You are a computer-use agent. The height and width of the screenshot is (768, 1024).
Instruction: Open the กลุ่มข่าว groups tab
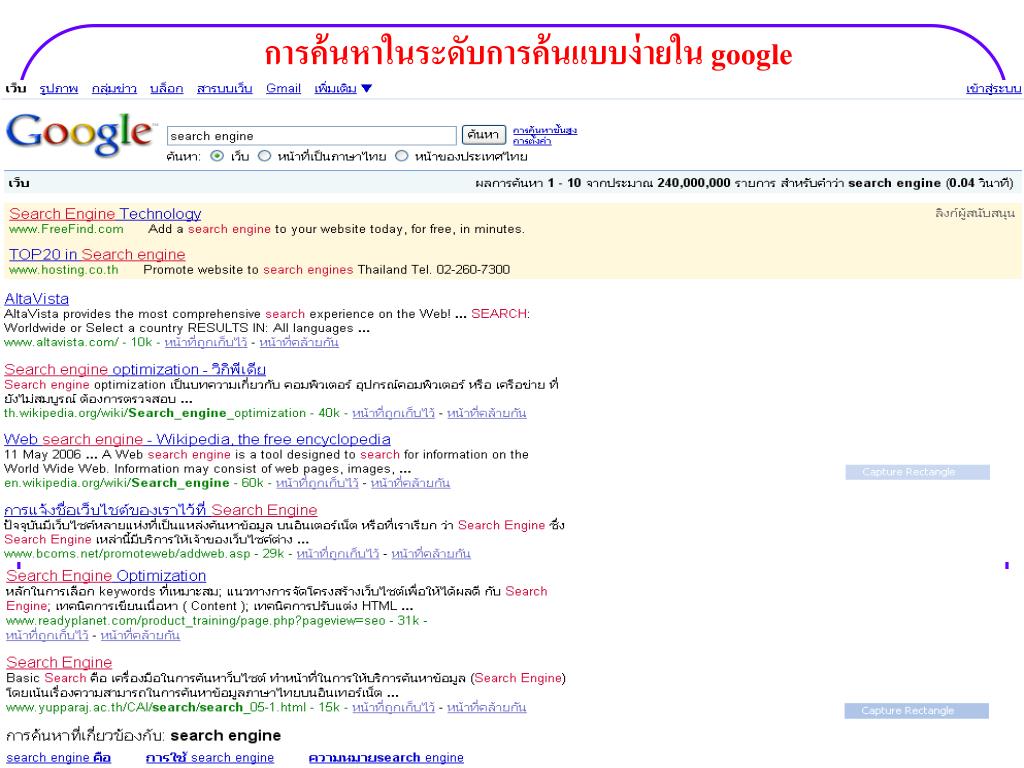pyautogui.click(x=114, y=89)
